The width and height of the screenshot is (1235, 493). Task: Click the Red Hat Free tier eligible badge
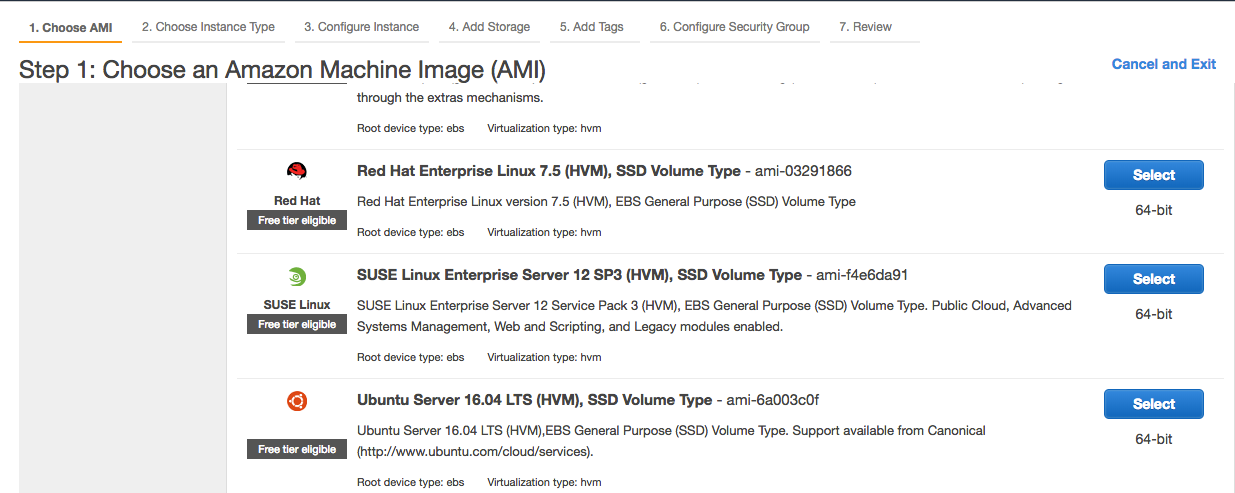click(297, 220)
